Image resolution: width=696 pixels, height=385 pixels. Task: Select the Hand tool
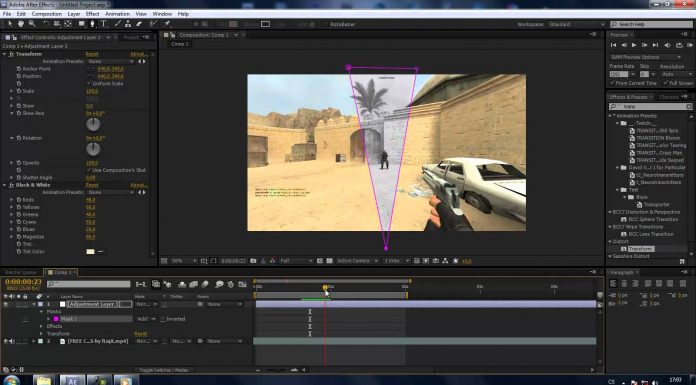(x=21, y=24)
